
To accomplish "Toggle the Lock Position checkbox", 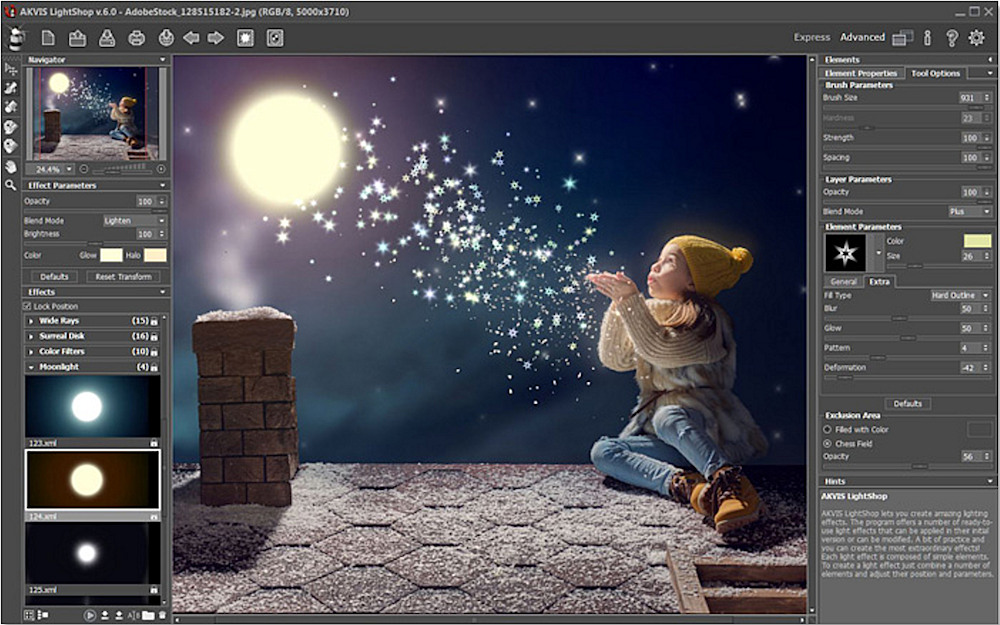I will tap(29, 306).
